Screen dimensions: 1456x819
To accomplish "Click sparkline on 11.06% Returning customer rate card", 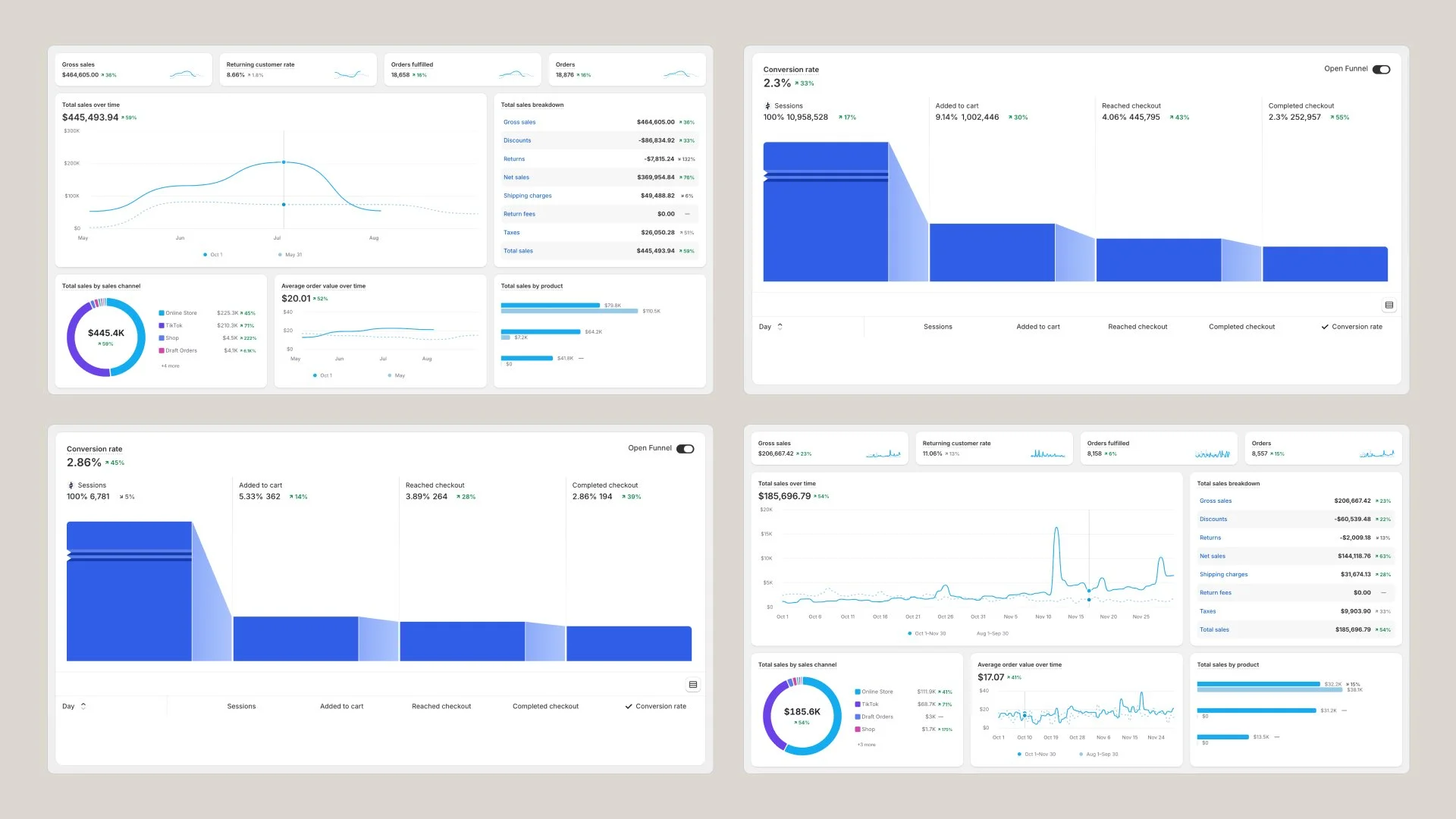I will pos(1047,453).
